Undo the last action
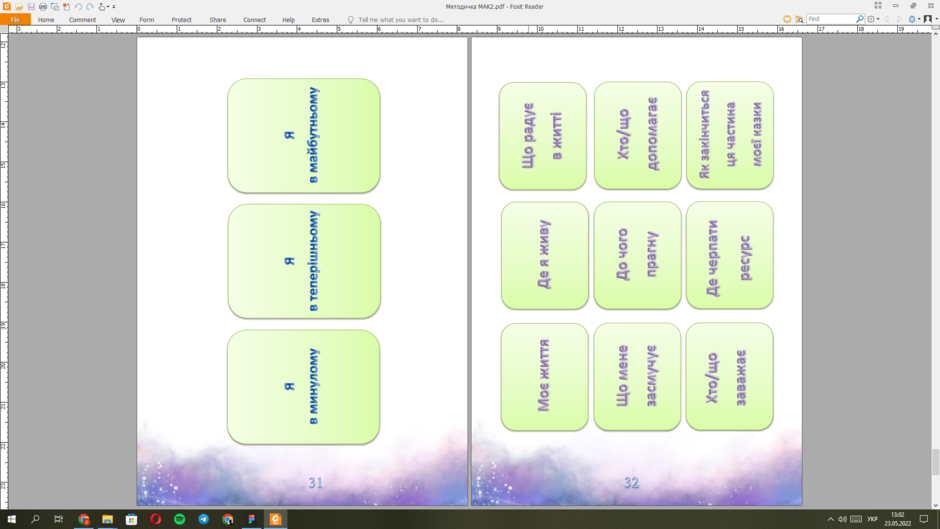Screen dimensions: 940x529 pyautogui.click(x=78, y=7)
